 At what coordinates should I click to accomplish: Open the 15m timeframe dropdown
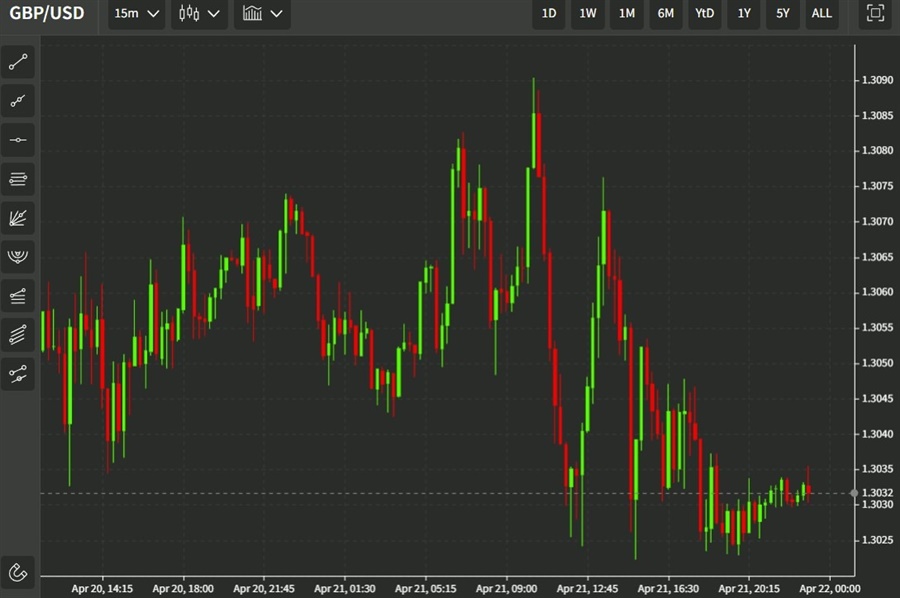pyautogui.click(x=137, y=13)
